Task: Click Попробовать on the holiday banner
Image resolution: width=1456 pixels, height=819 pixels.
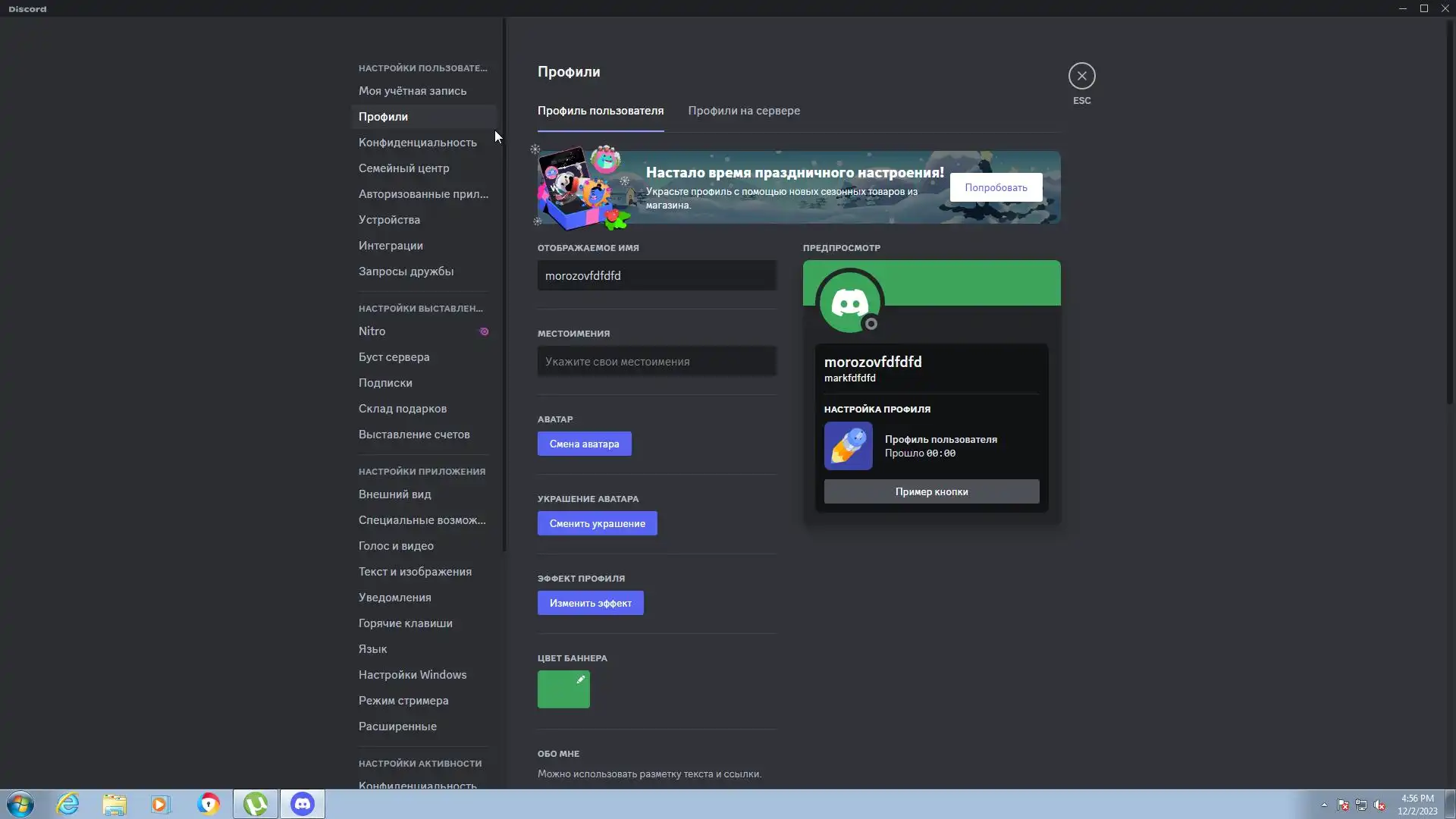Action: pos(995,187)
